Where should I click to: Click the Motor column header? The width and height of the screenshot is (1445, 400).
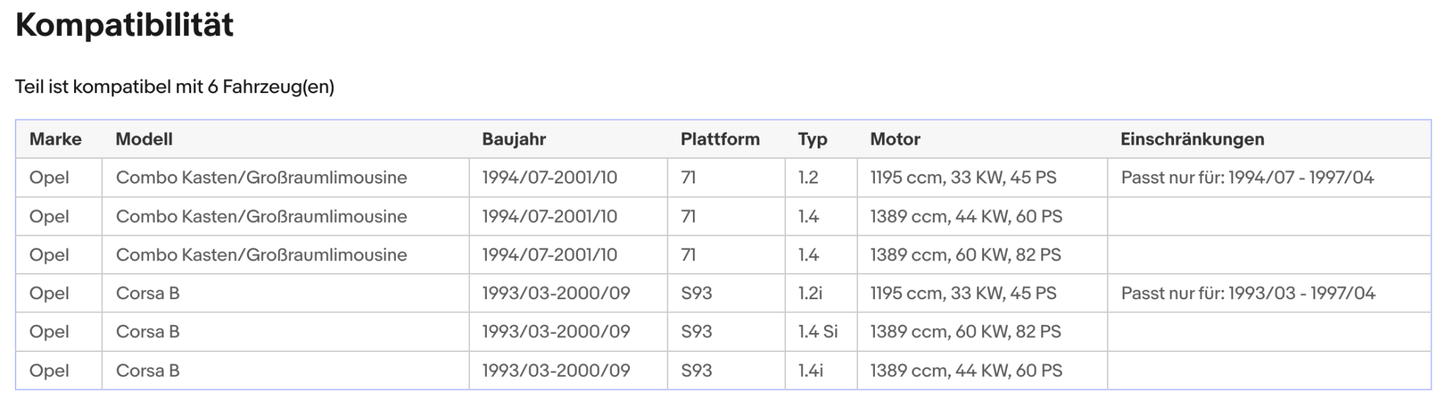895,140
